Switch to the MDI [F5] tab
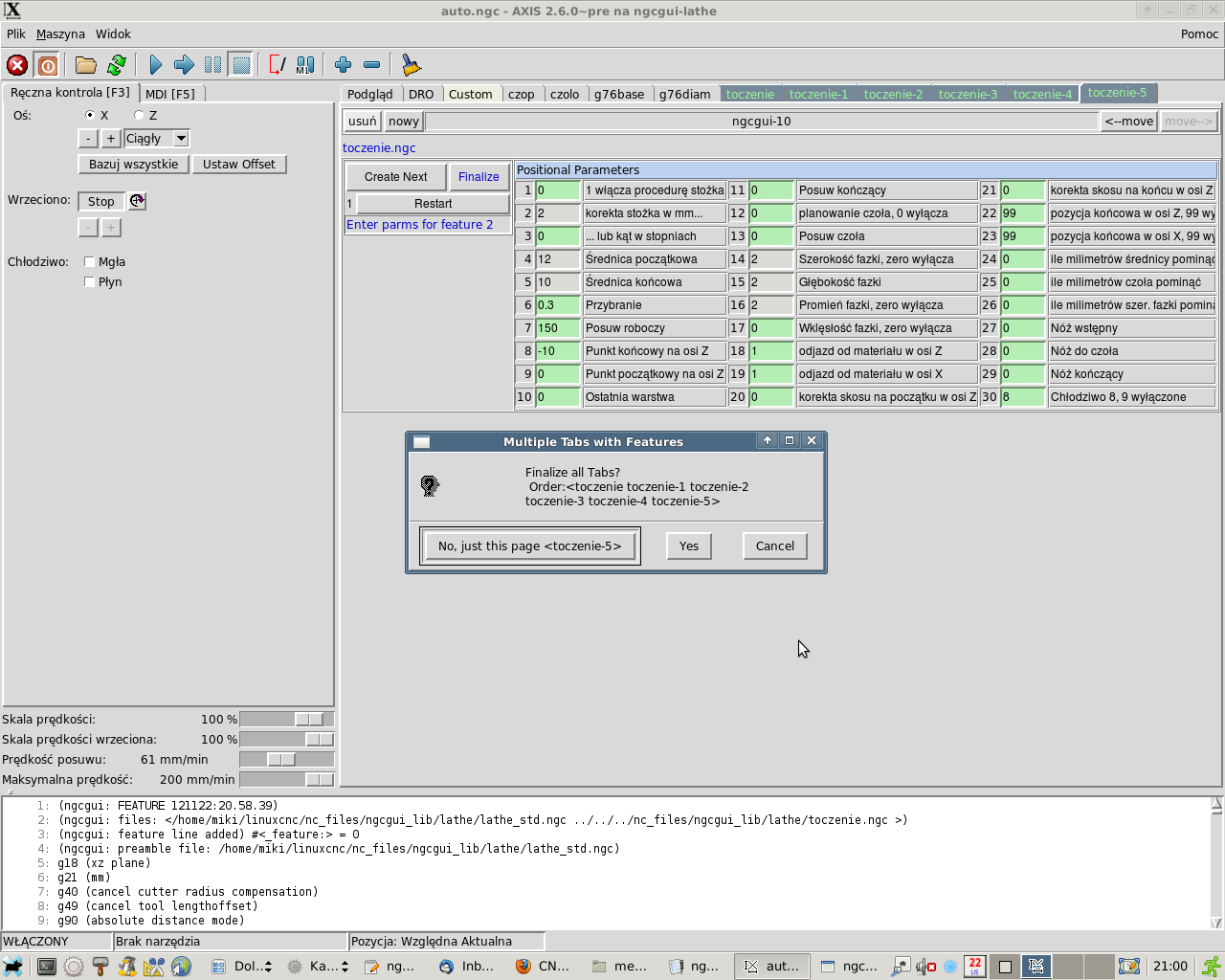The image size is (1225, 980). (x=170, y=94)
